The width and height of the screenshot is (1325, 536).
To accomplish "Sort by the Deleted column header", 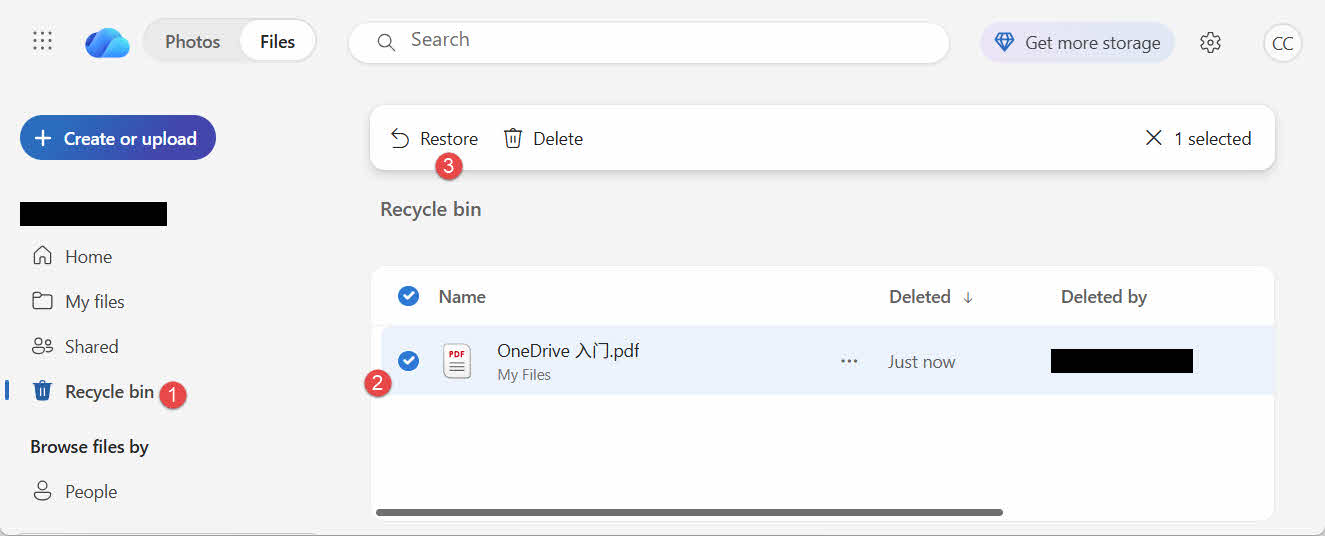I will pos(920,297).
